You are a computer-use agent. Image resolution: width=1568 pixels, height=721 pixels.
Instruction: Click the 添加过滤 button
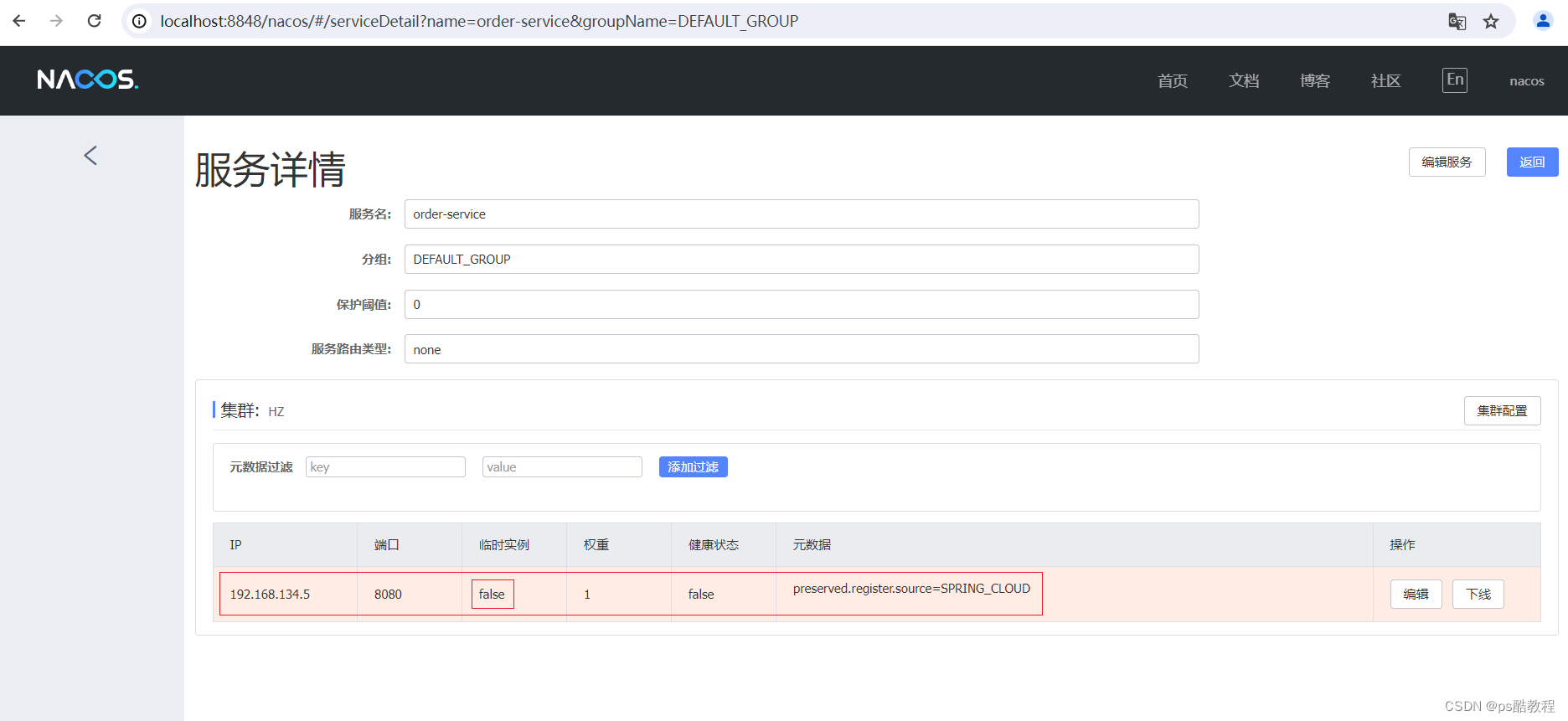[693, 467]
